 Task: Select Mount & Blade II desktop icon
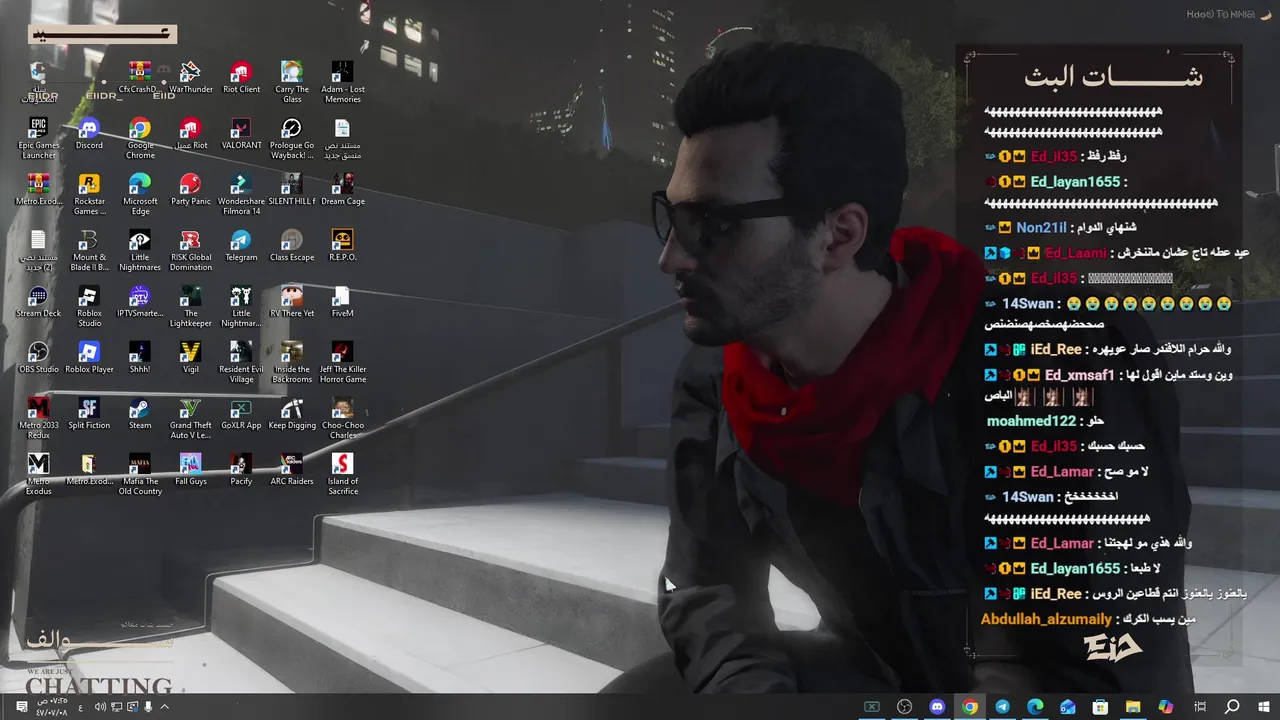click(x=89, y=251)
